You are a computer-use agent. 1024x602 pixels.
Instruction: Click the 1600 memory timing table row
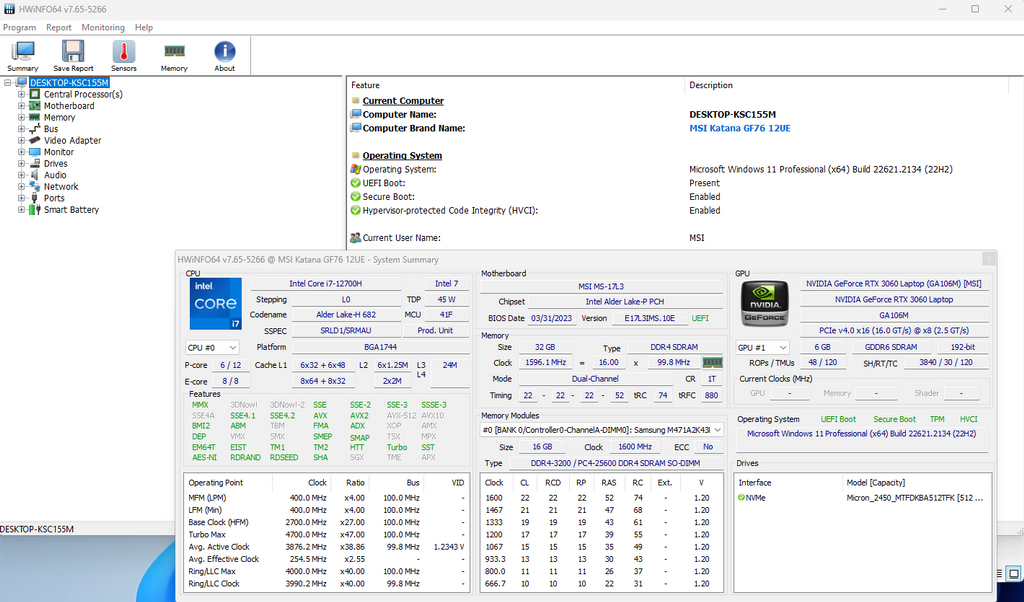601,498
